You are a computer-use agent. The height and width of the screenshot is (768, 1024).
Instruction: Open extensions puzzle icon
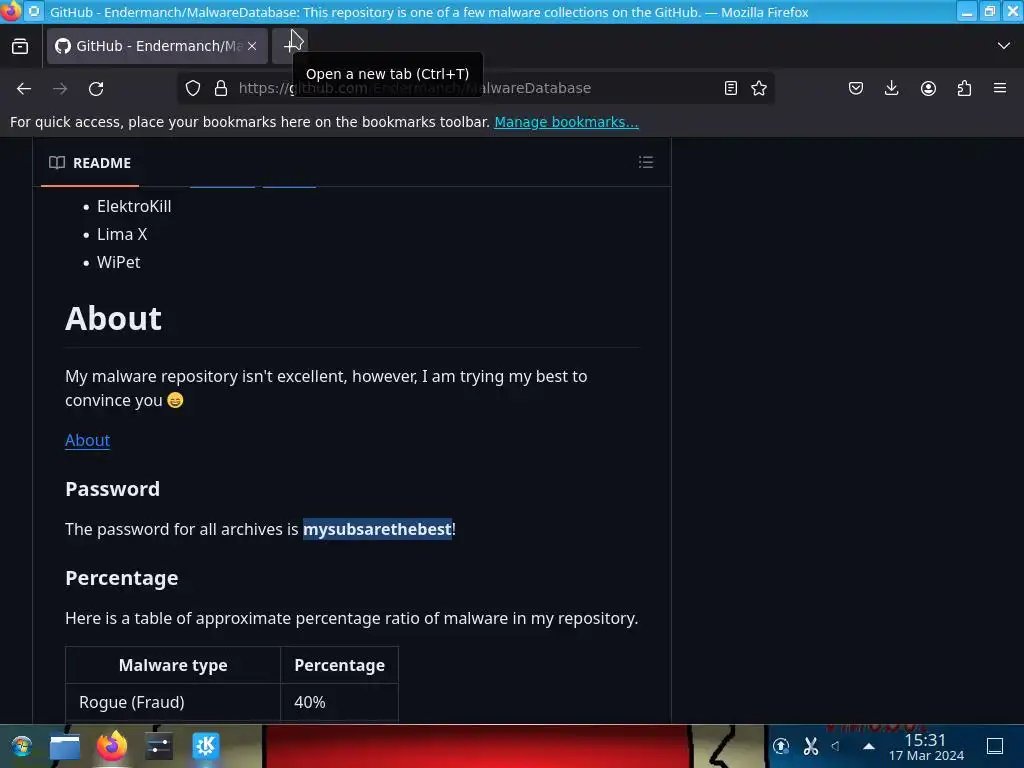pos(964,88)
